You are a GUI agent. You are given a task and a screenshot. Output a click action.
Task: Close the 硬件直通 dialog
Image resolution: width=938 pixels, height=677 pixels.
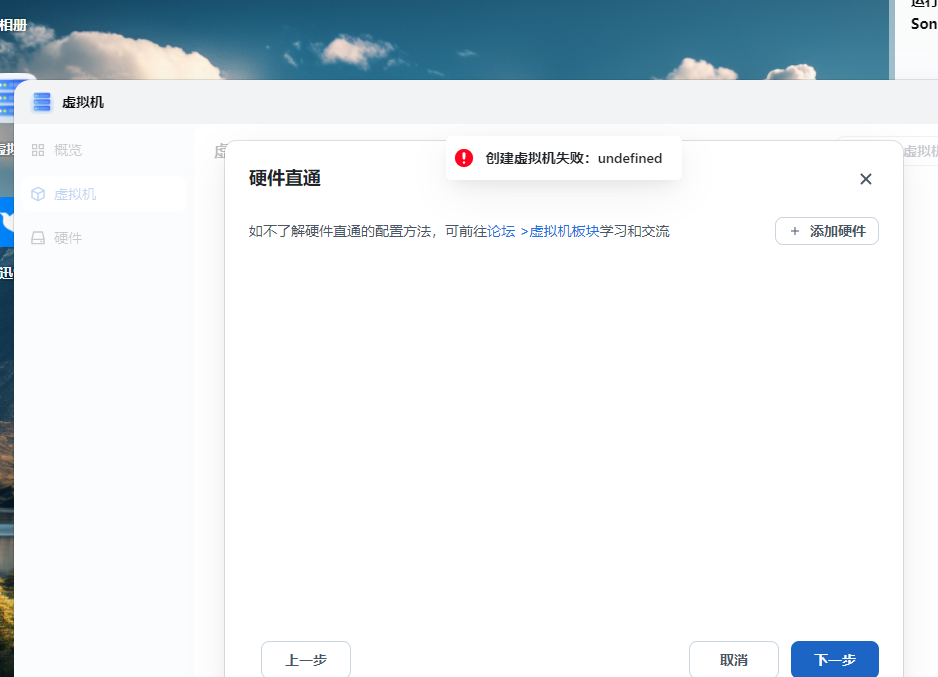(x=866, y=179)
